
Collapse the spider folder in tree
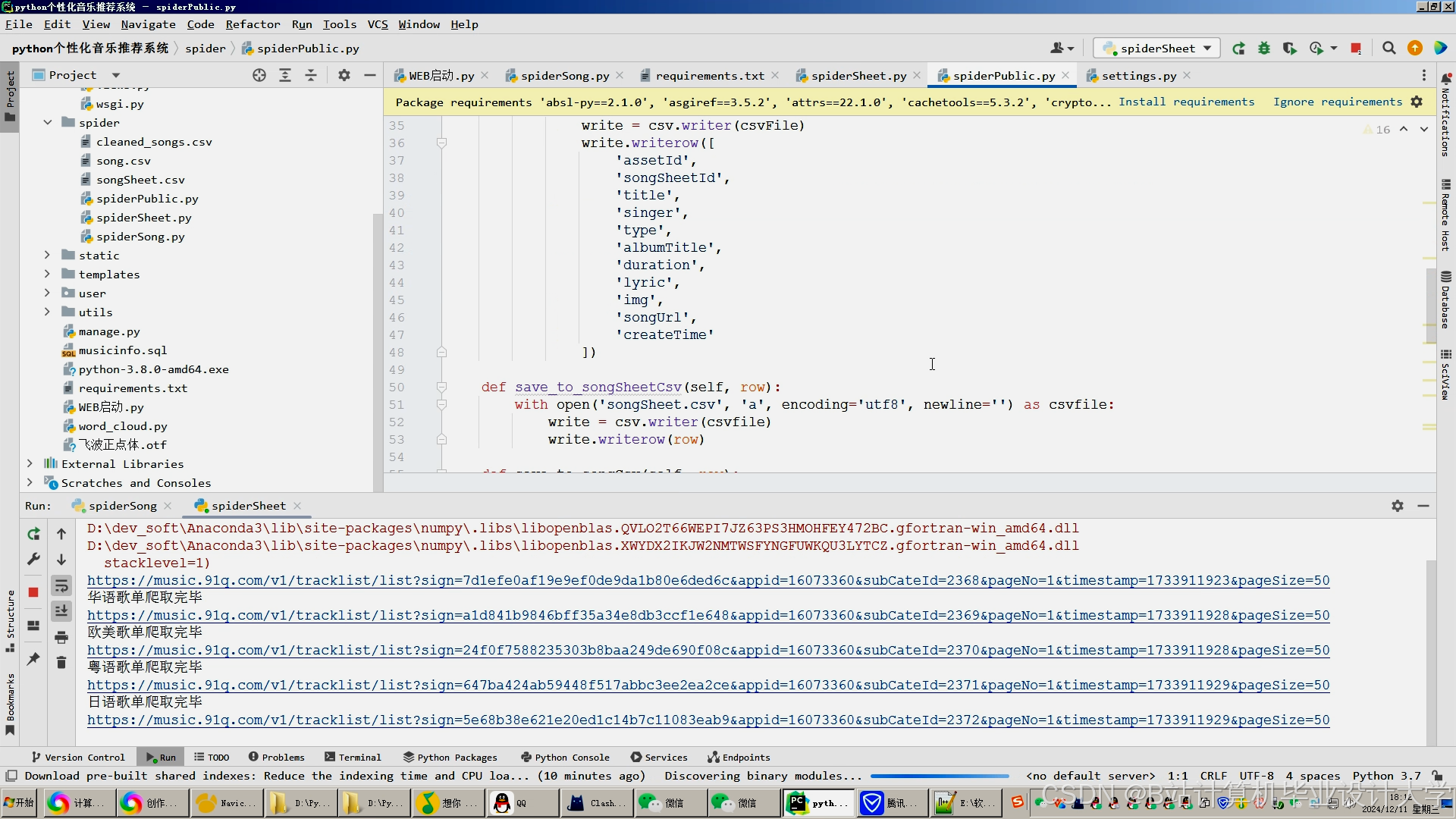[x=47, y=123]
